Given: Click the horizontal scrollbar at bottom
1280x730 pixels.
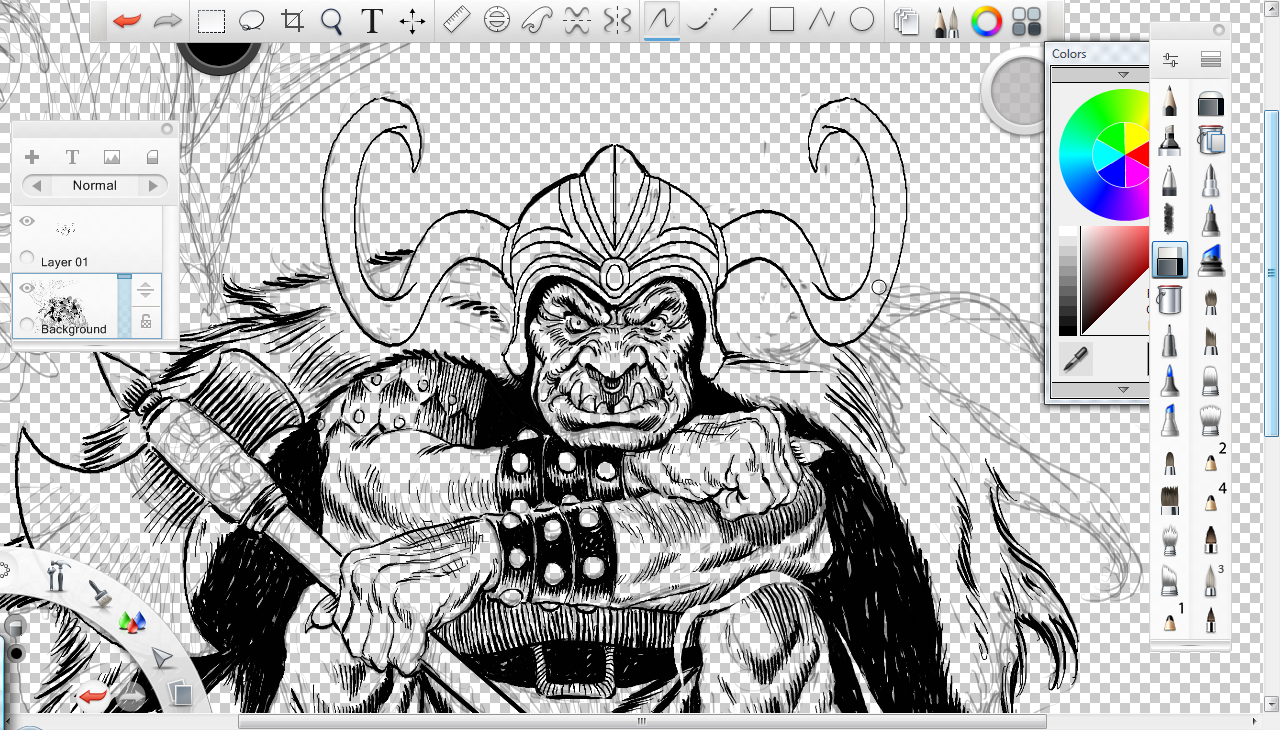Looking at the screenshot, I should [x=642, y=721].
